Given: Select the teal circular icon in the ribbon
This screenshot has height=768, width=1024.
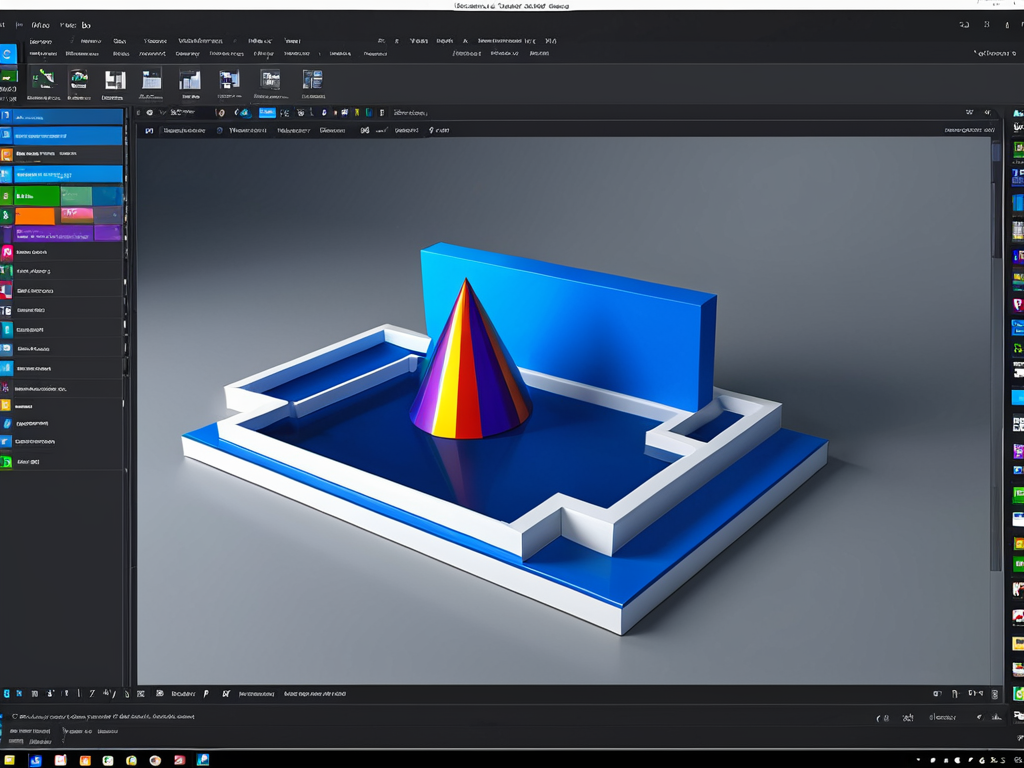Looking at the screenshot, I should tap(78, 80).
